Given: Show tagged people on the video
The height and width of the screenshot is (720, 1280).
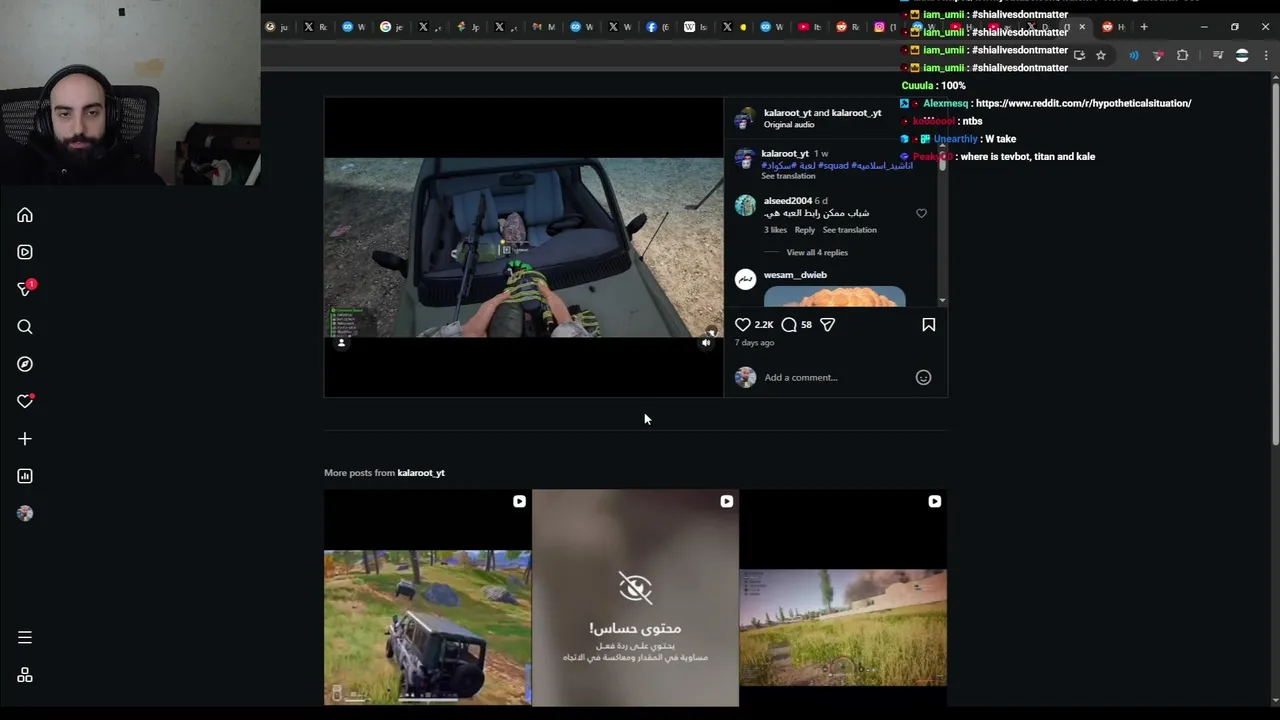Looking at the screenshot, I should pyautogui.click(x=341, y=343).
